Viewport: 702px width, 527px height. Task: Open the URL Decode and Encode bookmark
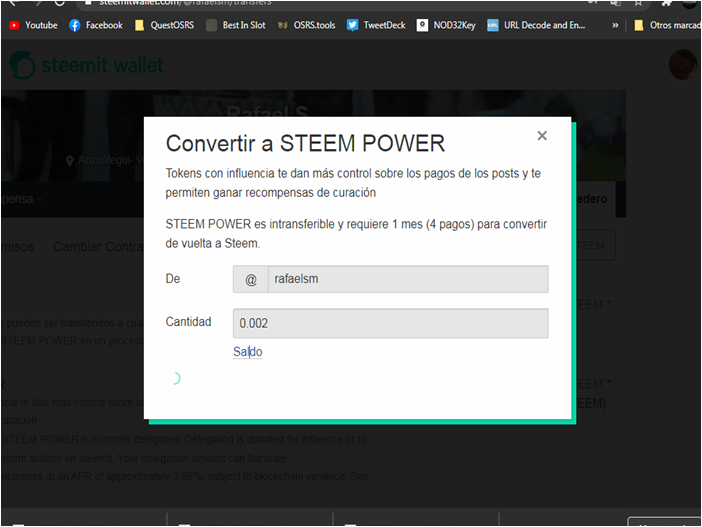pyautogui.click(x=536, y=25)
